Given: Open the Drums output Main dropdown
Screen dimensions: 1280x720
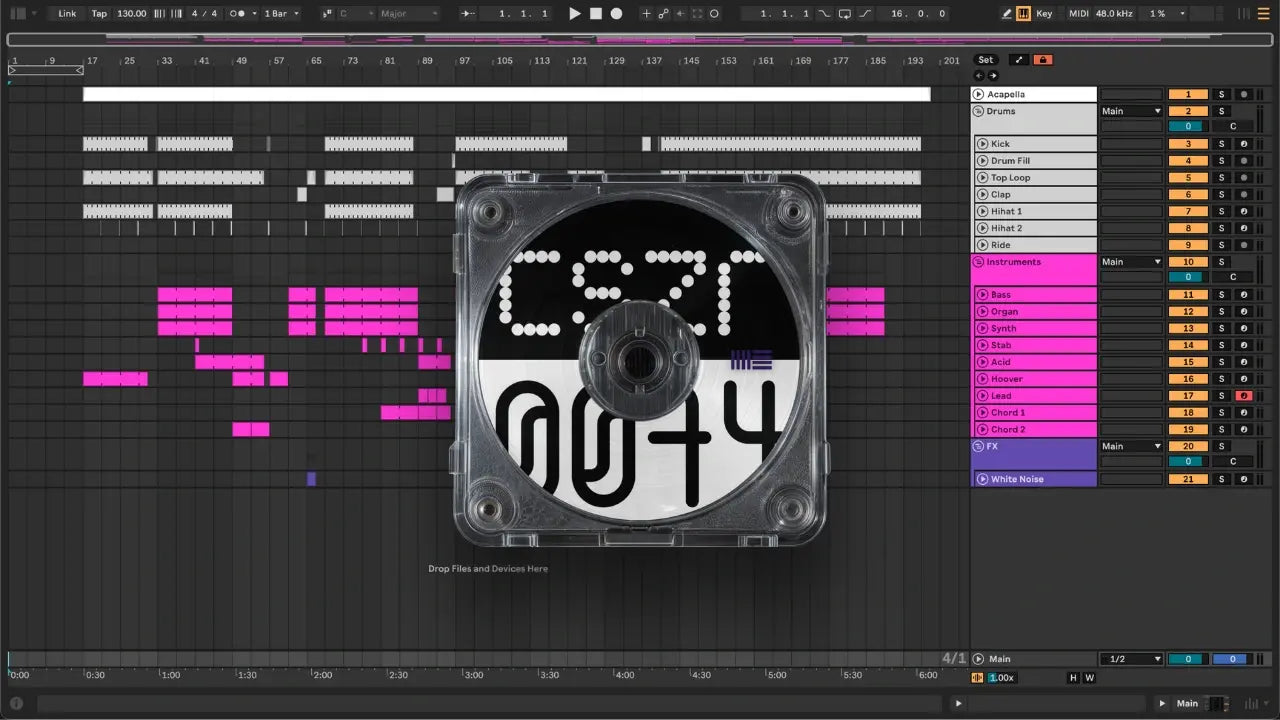Looking at the screenshot, I should pyautogui.click(x=1131, y=111).
